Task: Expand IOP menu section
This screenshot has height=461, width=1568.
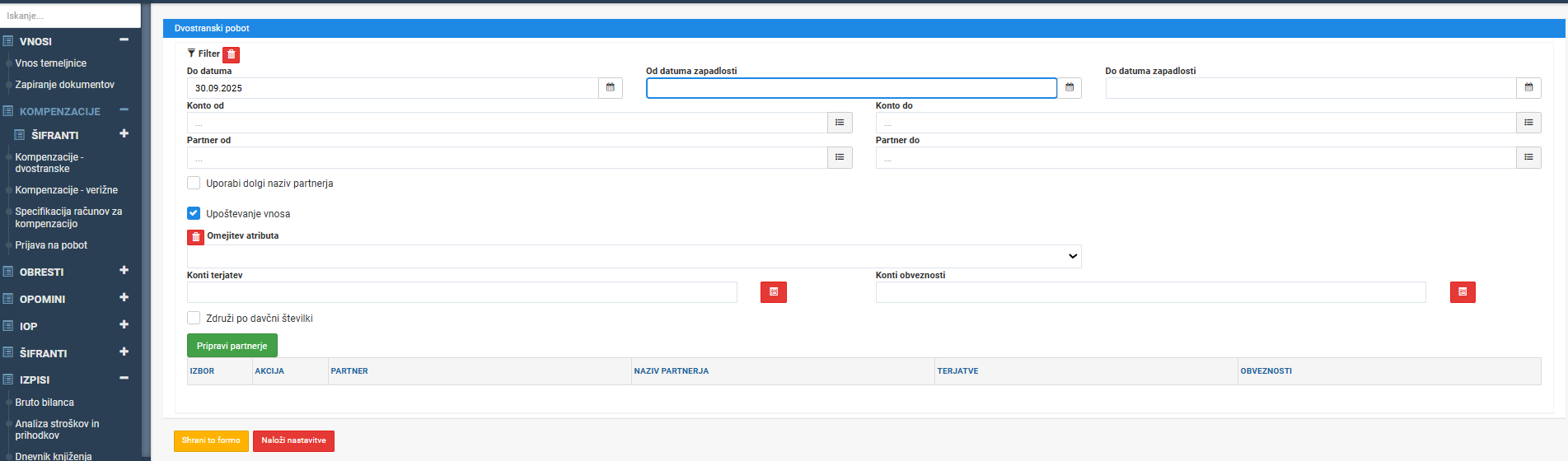Action: coord(124,324)
